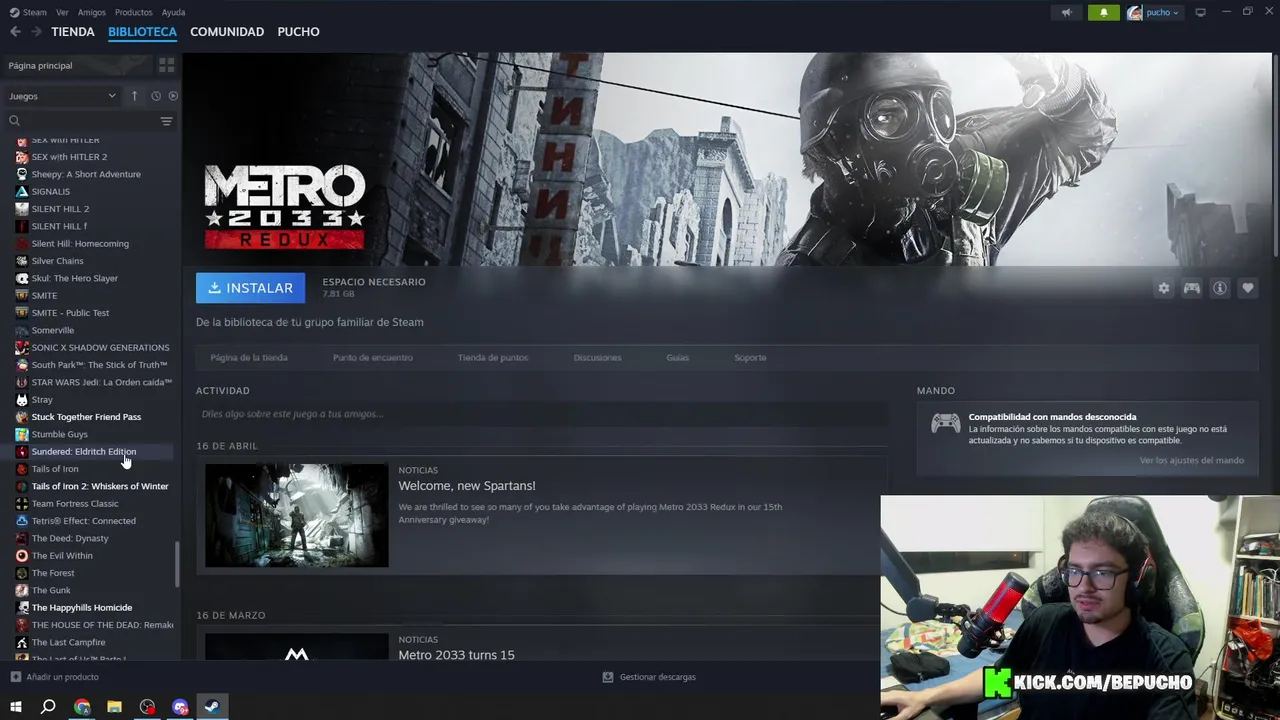Open File Explorer from the taskbar

pyautogui.click(x=114, y=707)
